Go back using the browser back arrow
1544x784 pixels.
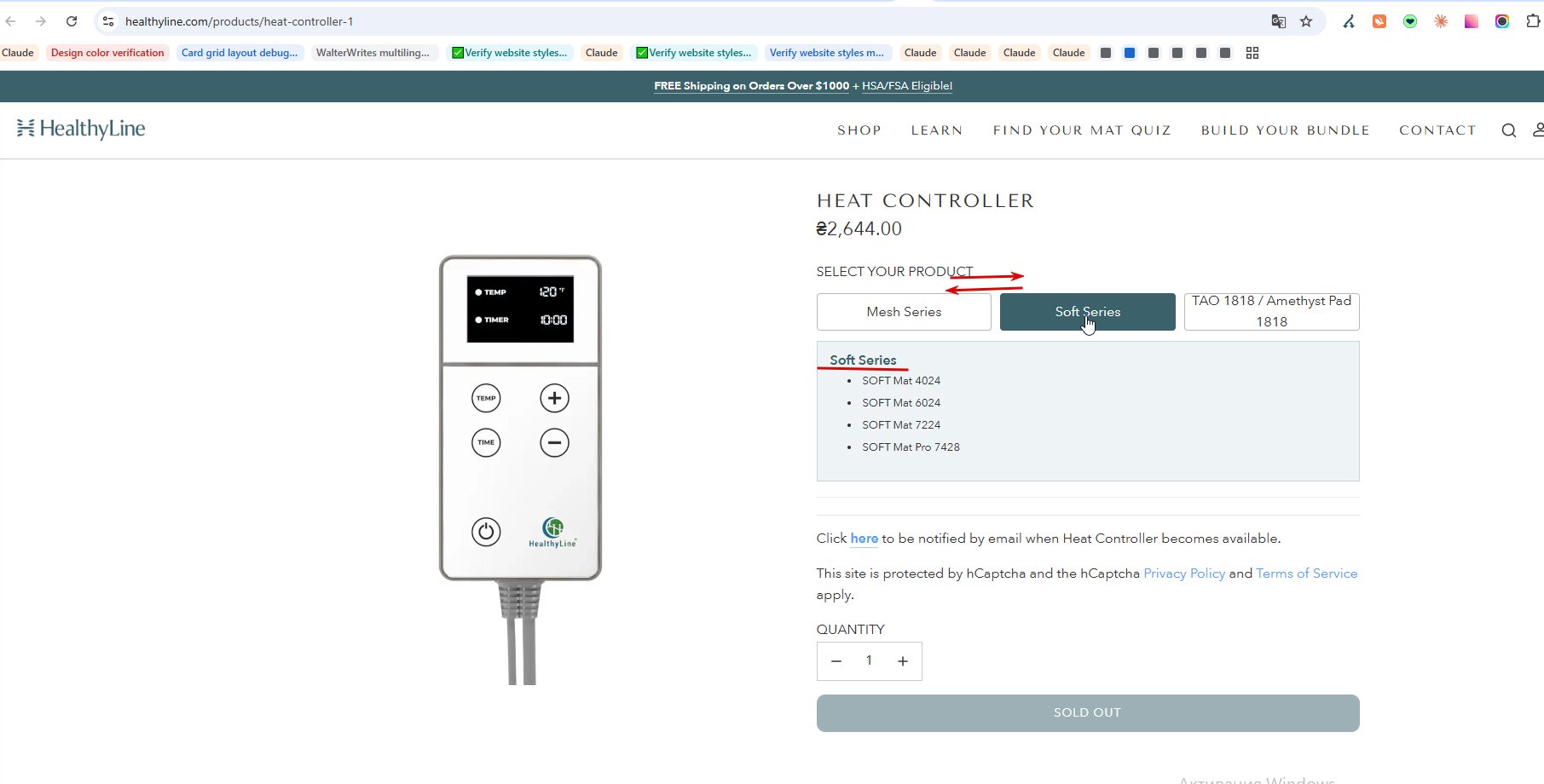tap(11, 21)
